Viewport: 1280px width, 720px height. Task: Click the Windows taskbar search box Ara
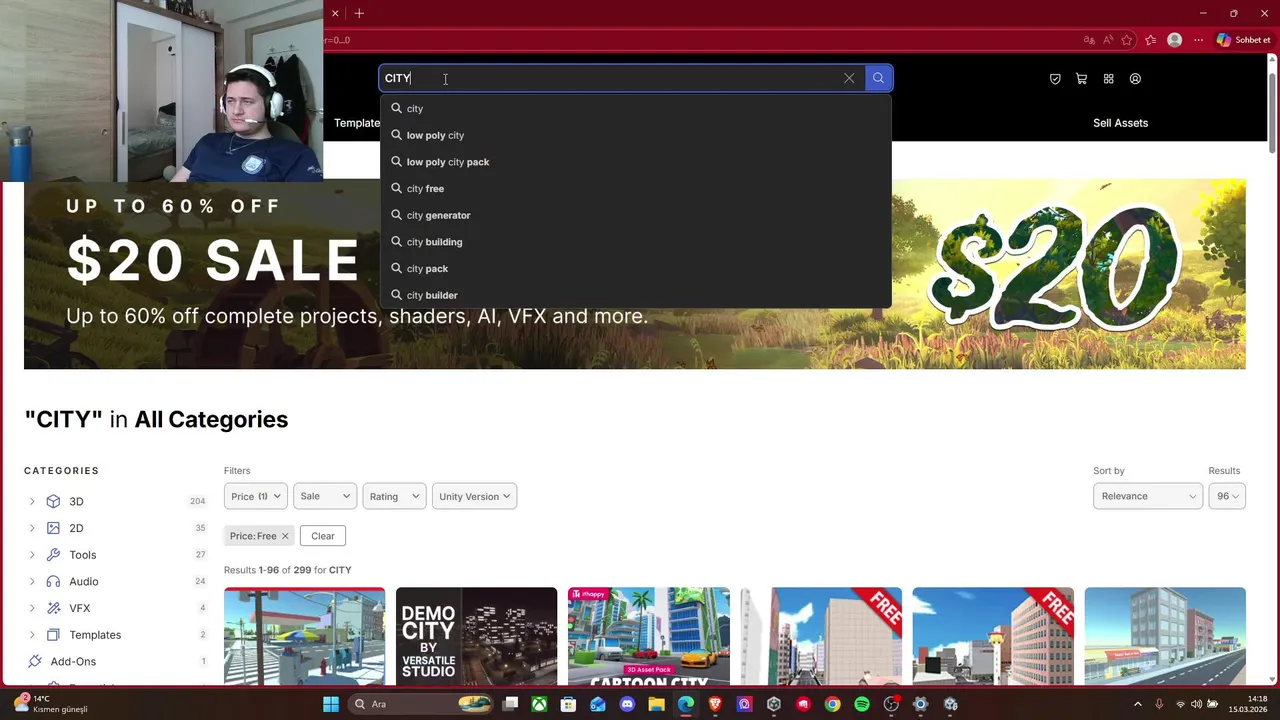click(x=420, y=704)
